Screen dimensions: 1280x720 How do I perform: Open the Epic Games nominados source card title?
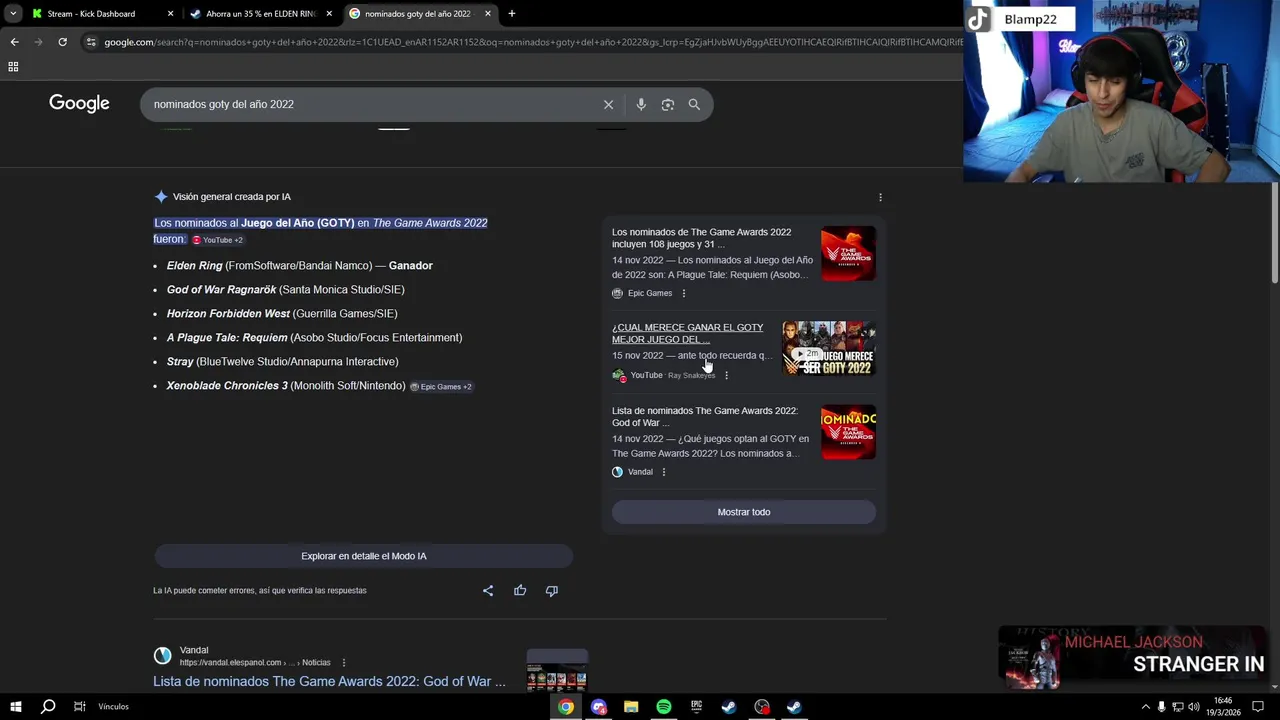click(701, 238)
